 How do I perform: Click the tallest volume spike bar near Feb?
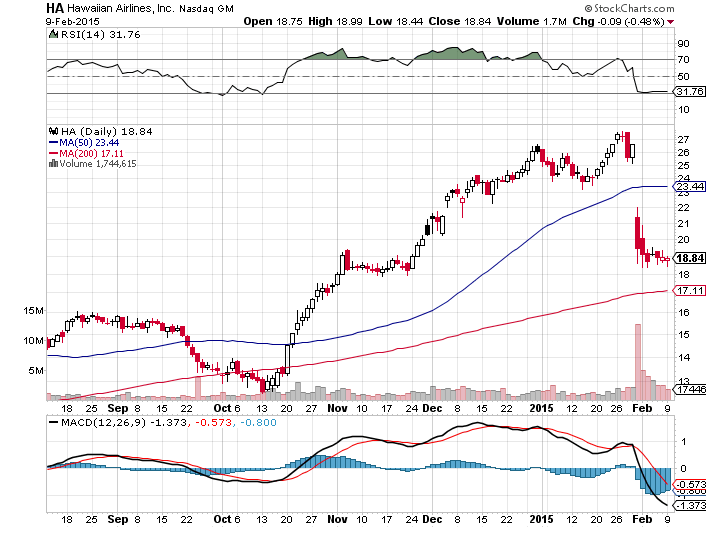(638, 362)
